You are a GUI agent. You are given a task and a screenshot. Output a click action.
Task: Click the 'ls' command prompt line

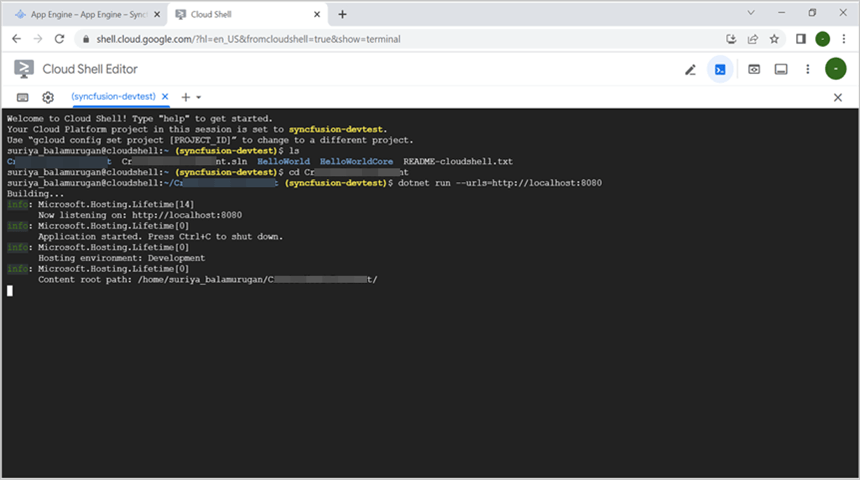(x=153, y=150)
